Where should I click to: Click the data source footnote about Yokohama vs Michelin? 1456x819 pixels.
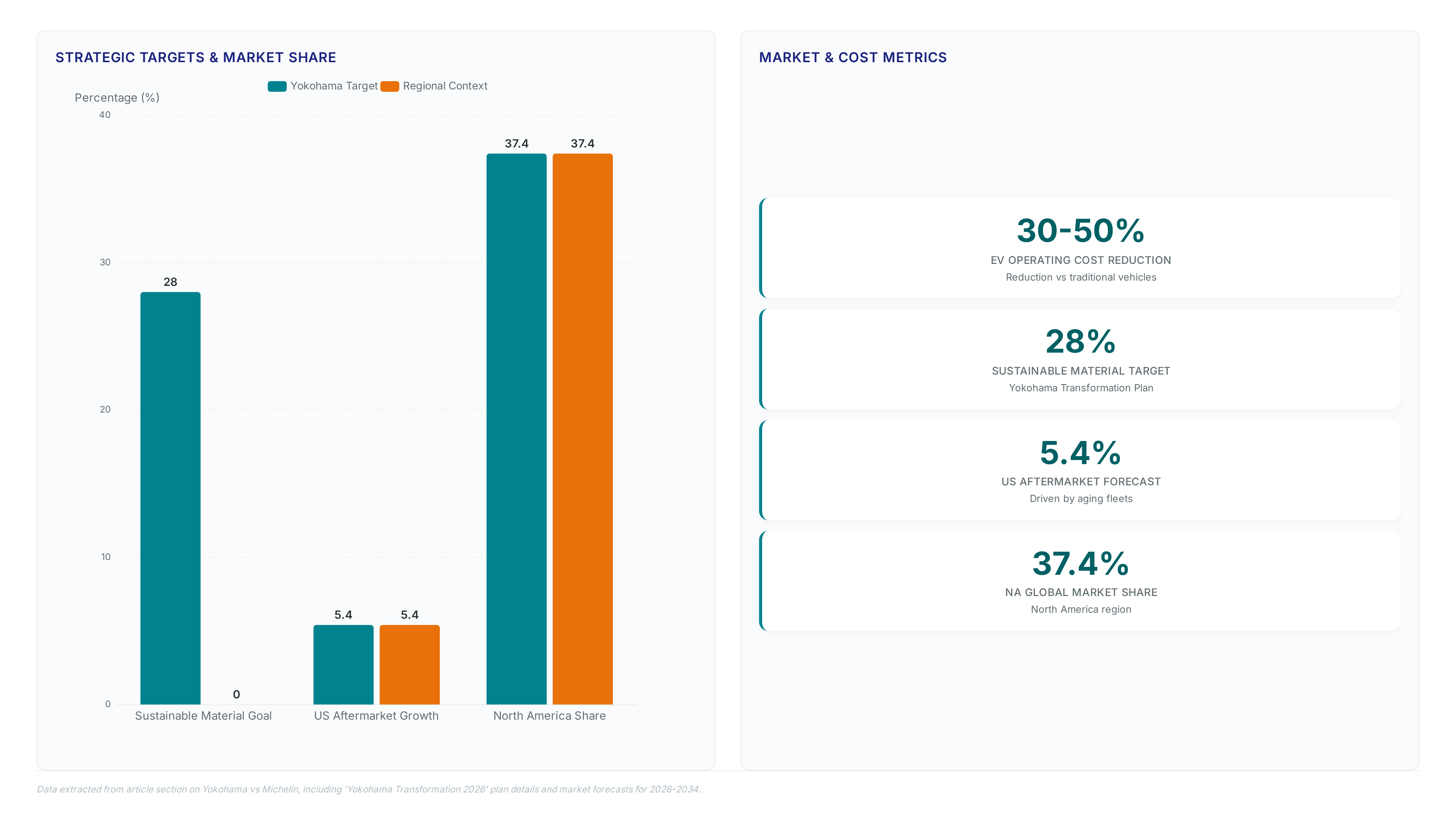click(x=369, y=789)
